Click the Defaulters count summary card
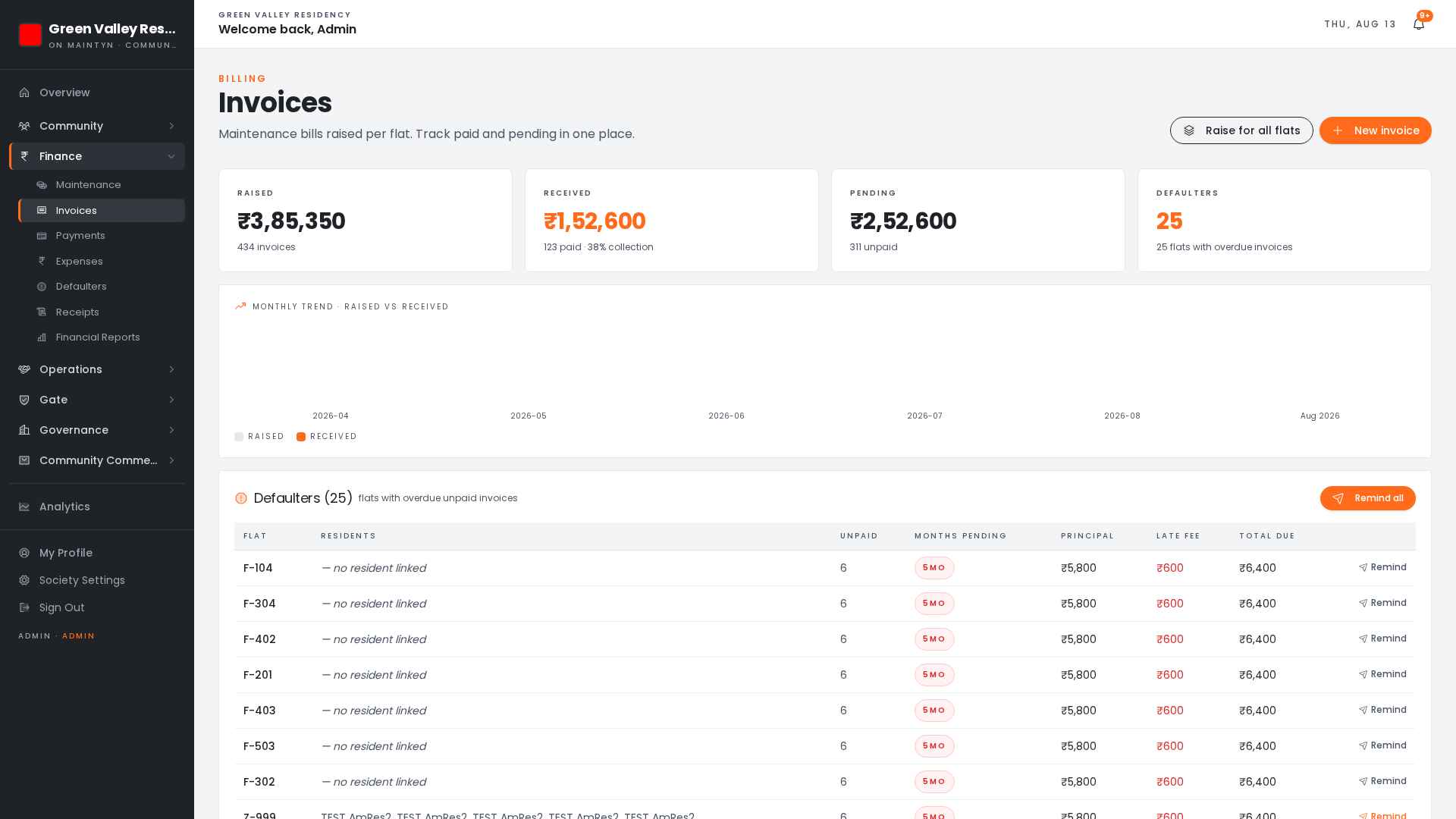 pos(1284,220)
